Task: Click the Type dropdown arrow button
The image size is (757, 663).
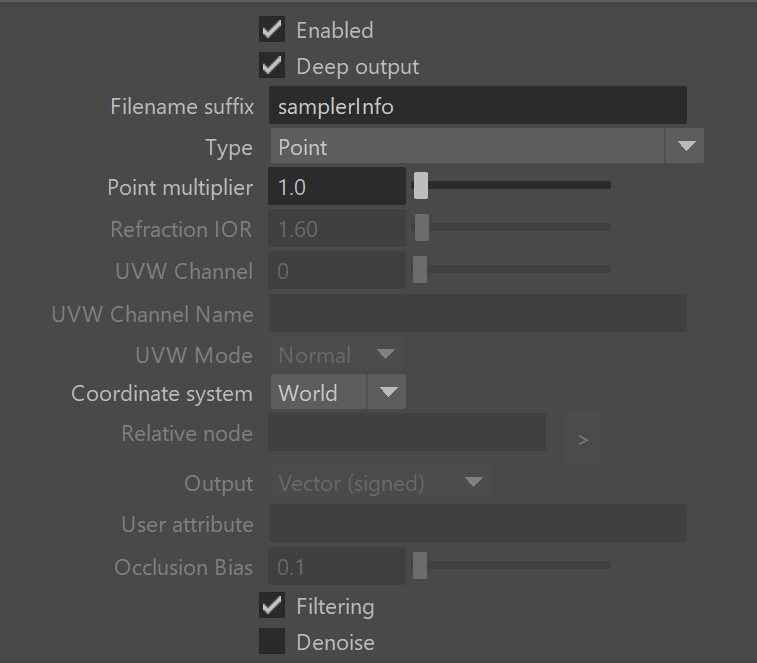Action: tap(686, 146)
